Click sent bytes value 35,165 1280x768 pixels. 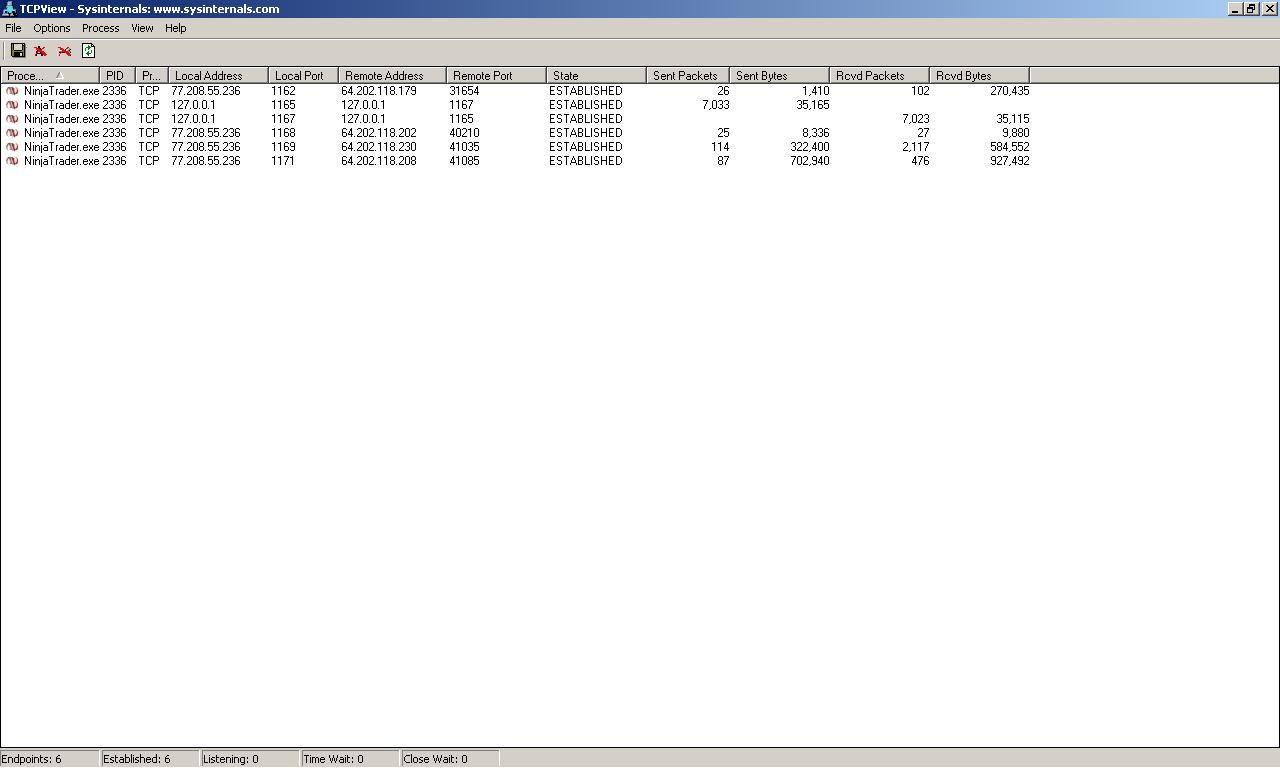pyautogui.click(x=813, y=105)
